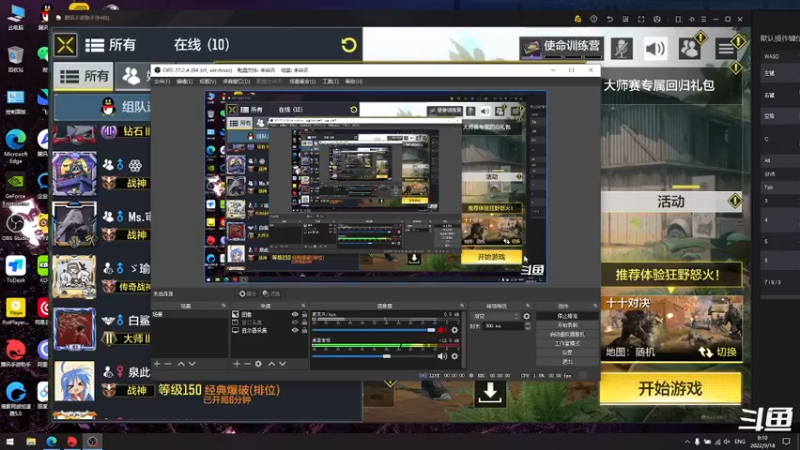
Task: Click 切换 to switch game mode
Action: [x=717, y=352]
